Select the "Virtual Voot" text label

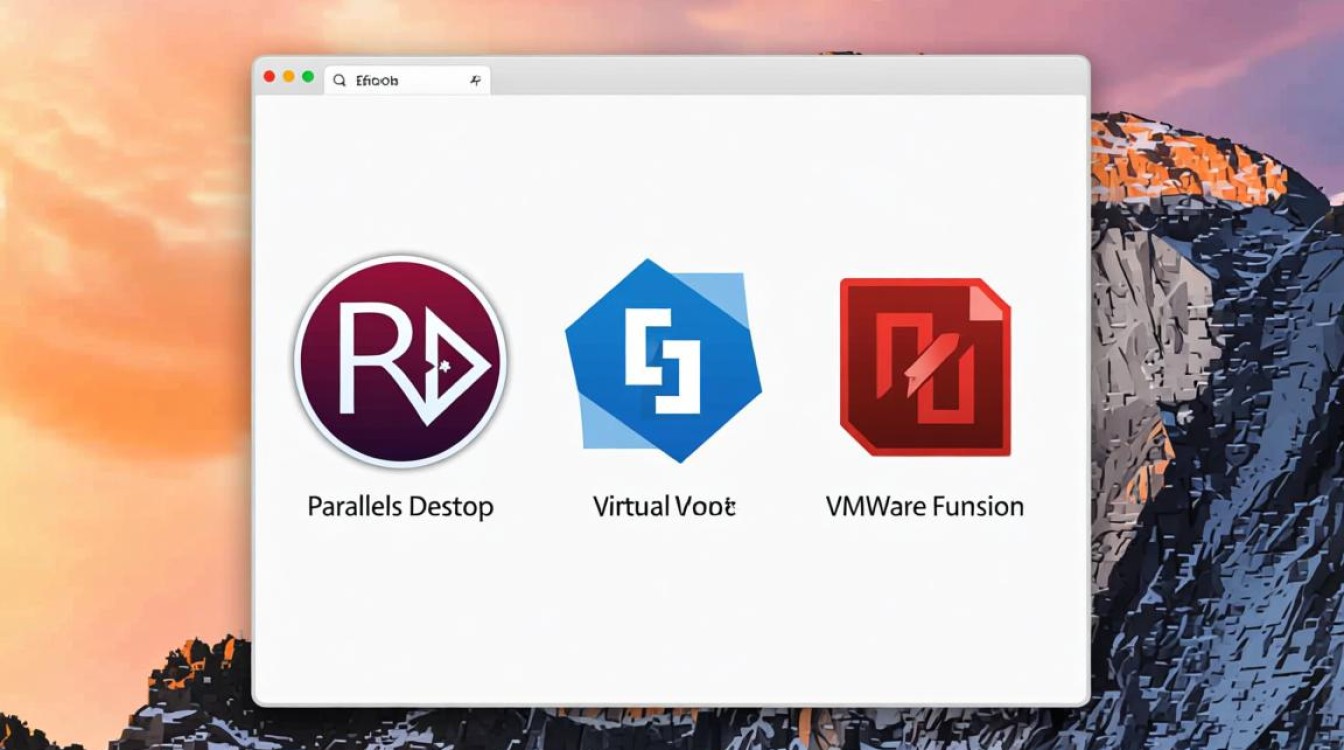664,506
